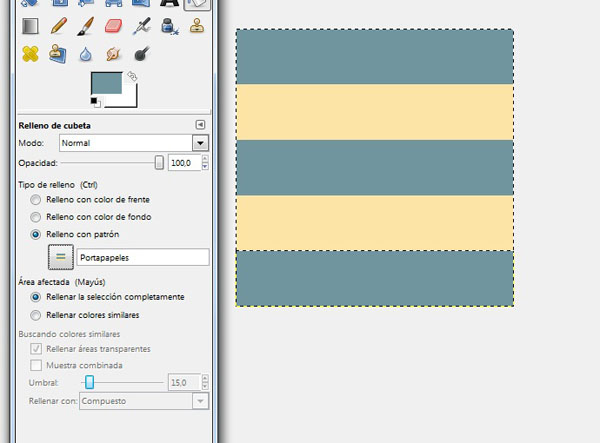Screen dimensions: 600x443
Task: Click the Modo dropdown arrow
Action: [x=200, y=143]
